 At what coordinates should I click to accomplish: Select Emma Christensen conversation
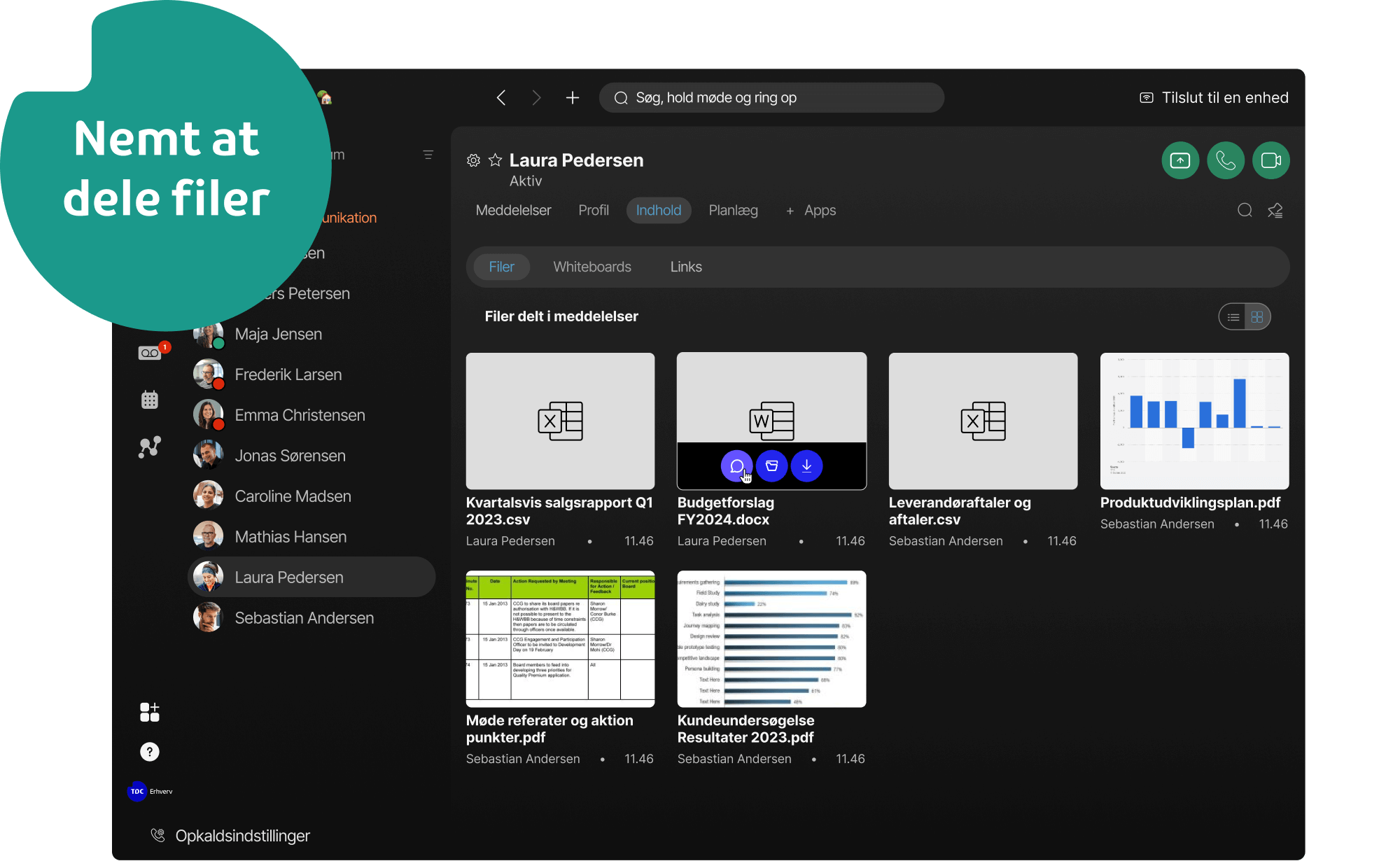(x=311, y=416)
